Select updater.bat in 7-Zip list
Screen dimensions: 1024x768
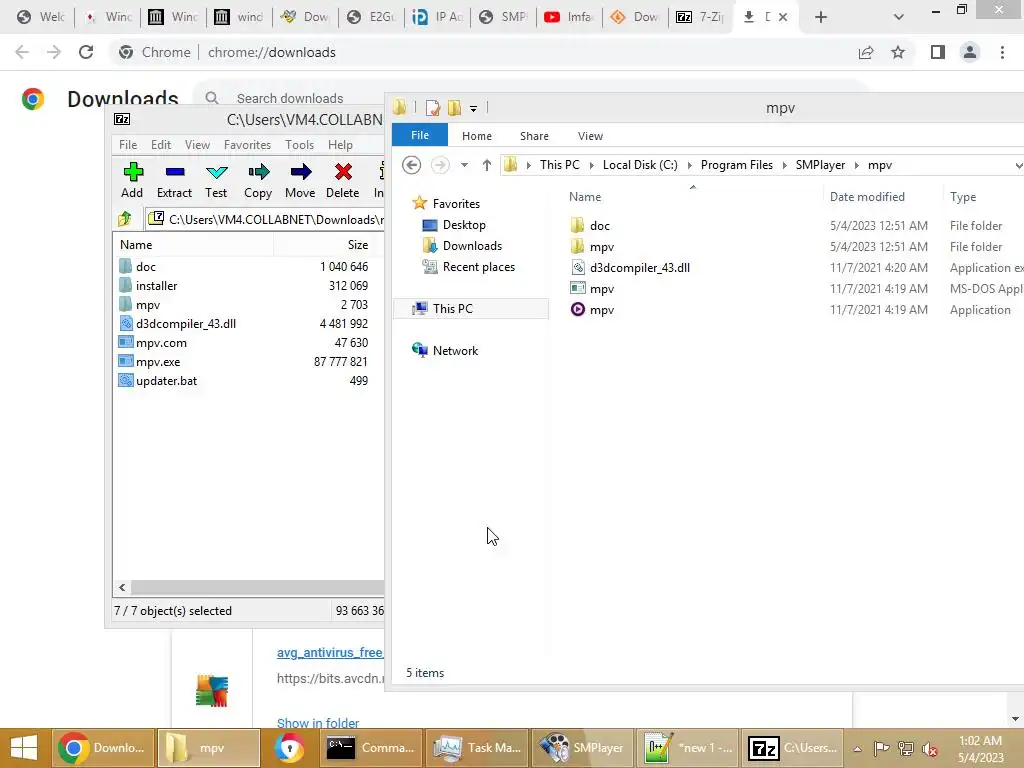tap(166, 380)
